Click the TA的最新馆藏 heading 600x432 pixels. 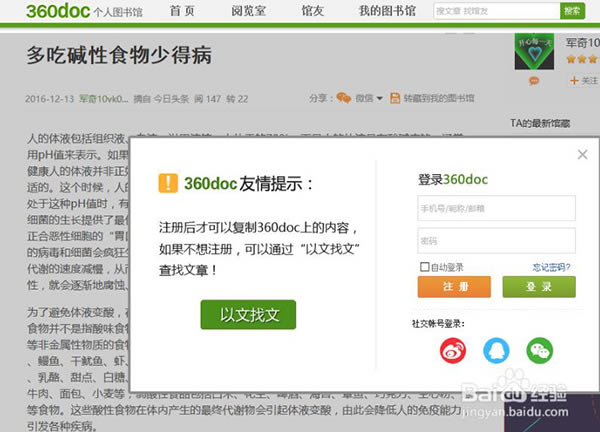(540, 123)
